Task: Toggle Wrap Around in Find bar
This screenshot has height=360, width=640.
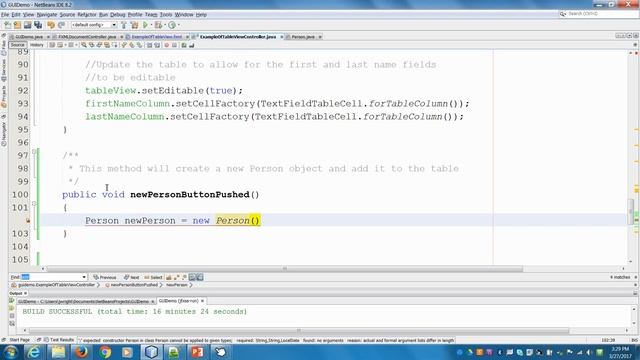Action: pyautogui.click(x=200, y=278)
